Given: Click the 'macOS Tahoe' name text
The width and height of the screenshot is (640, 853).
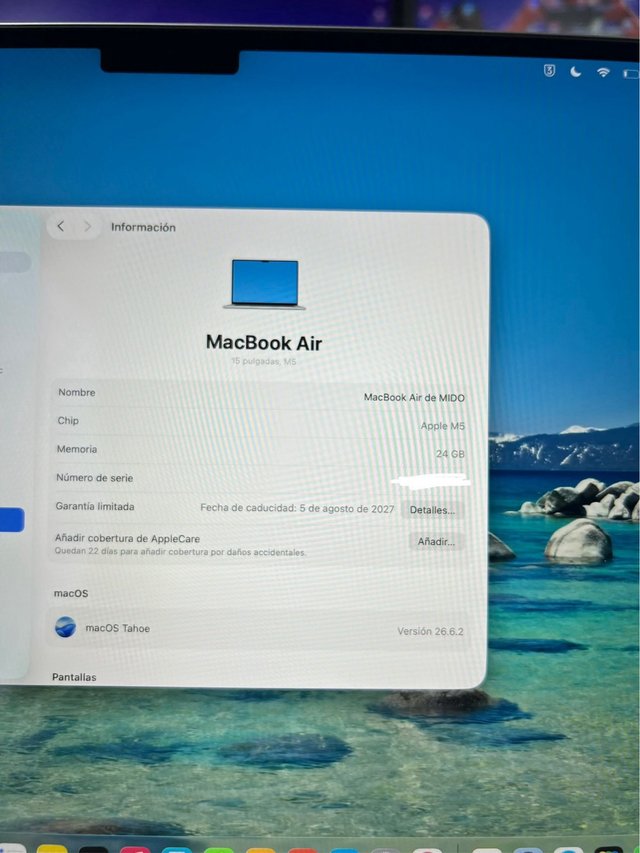Looking at the screenshot, I should tap(118, 628).
